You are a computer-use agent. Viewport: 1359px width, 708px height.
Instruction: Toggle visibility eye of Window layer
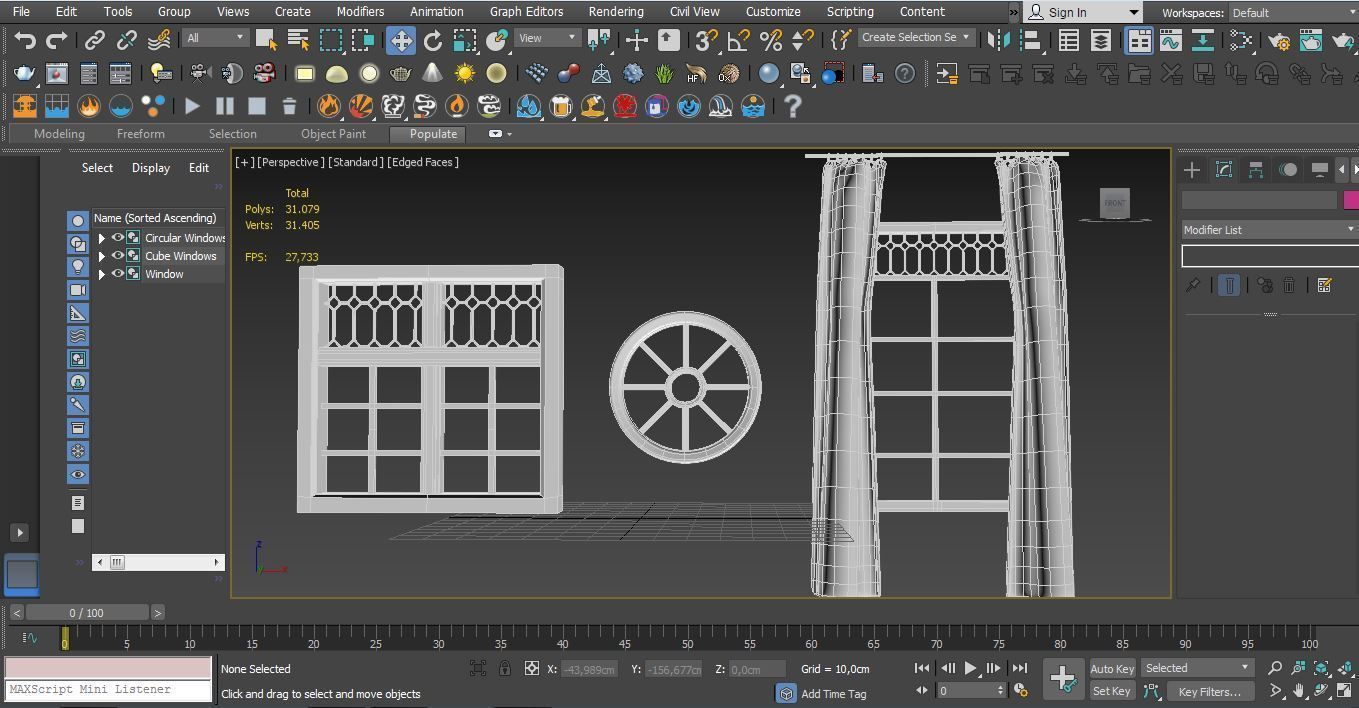tap(117, 274)
